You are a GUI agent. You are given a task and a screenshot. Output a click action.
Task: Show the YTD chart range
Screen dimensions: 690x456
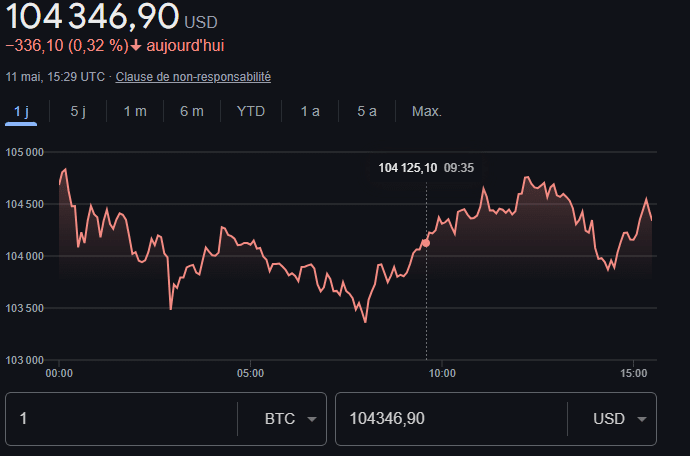[251, 111]
